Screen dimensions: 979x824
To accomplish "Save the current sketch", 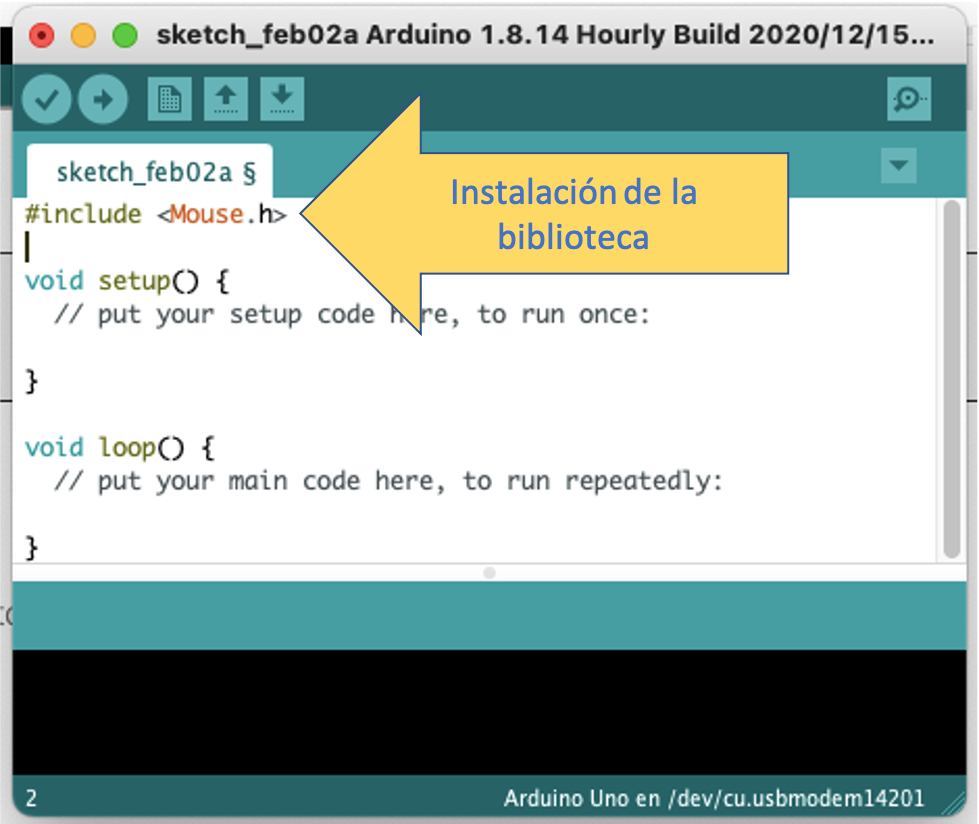I will coord(282,99).
